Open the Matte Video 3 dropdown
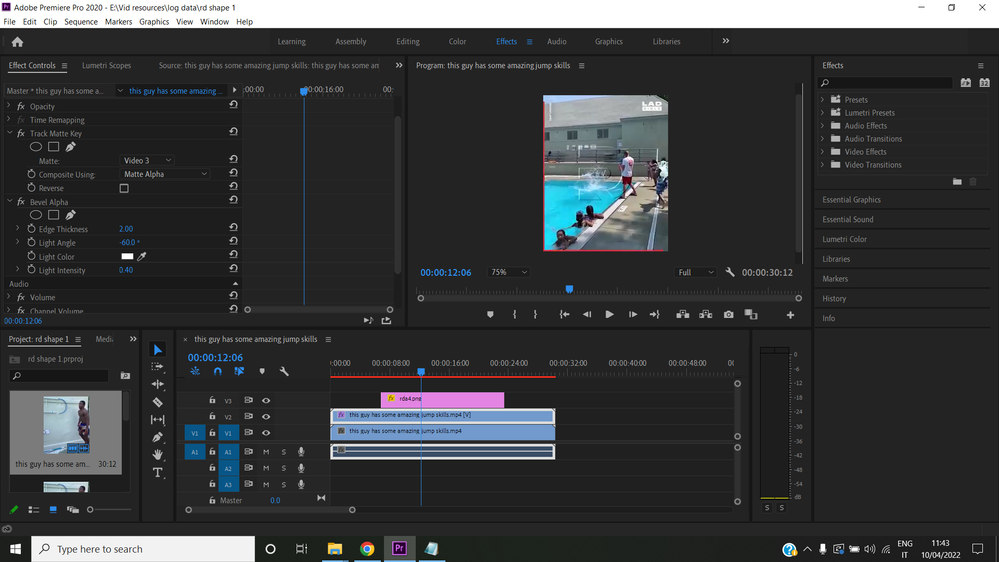This screenshot has width=999, height=562. tap(147, 160)
